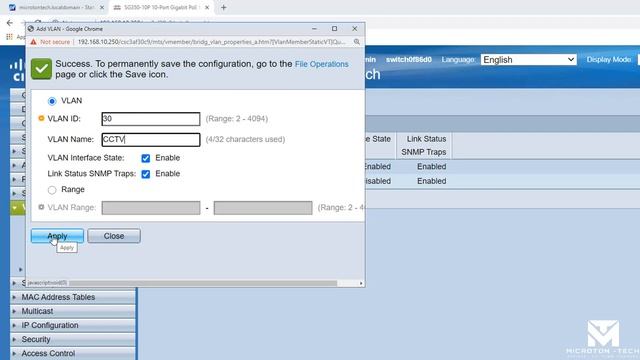640x360 pixels.
Task: Close the SG350-10P browser tab
Action: coord(207,7)
